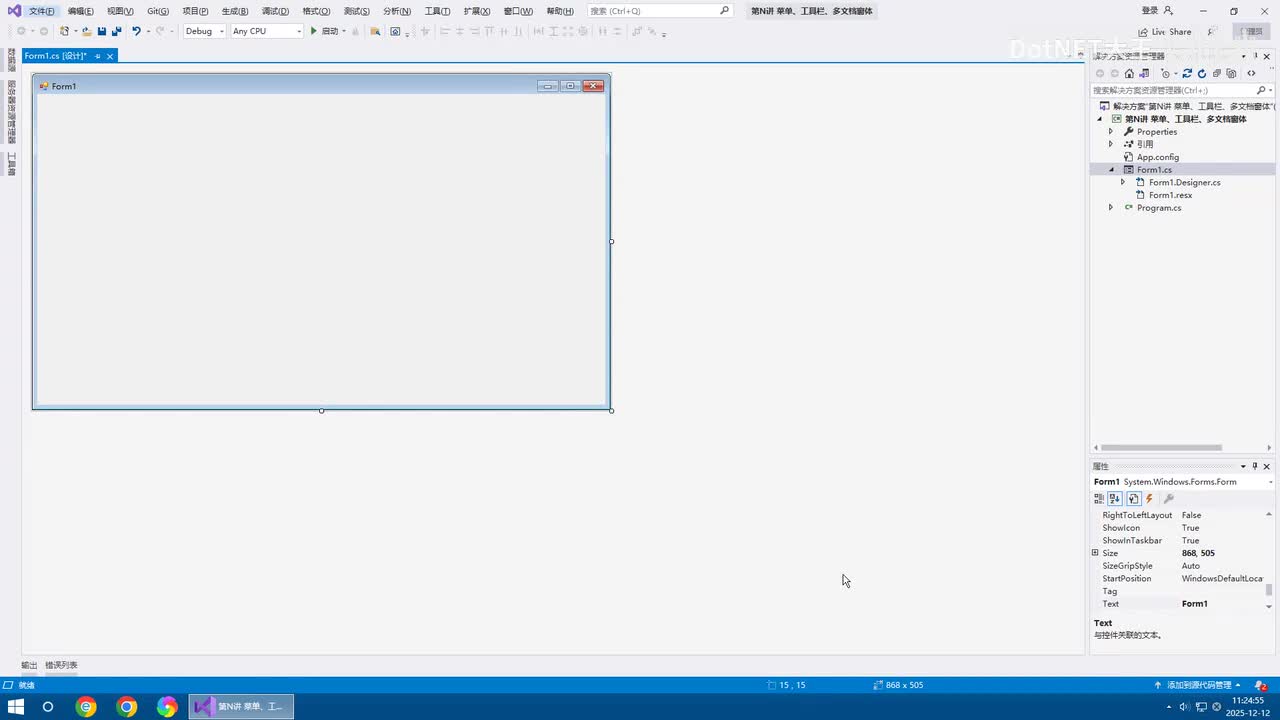Screen dimensions: 1280x720
Task: Start debugging with the green play button
Action: pos(313,31)
